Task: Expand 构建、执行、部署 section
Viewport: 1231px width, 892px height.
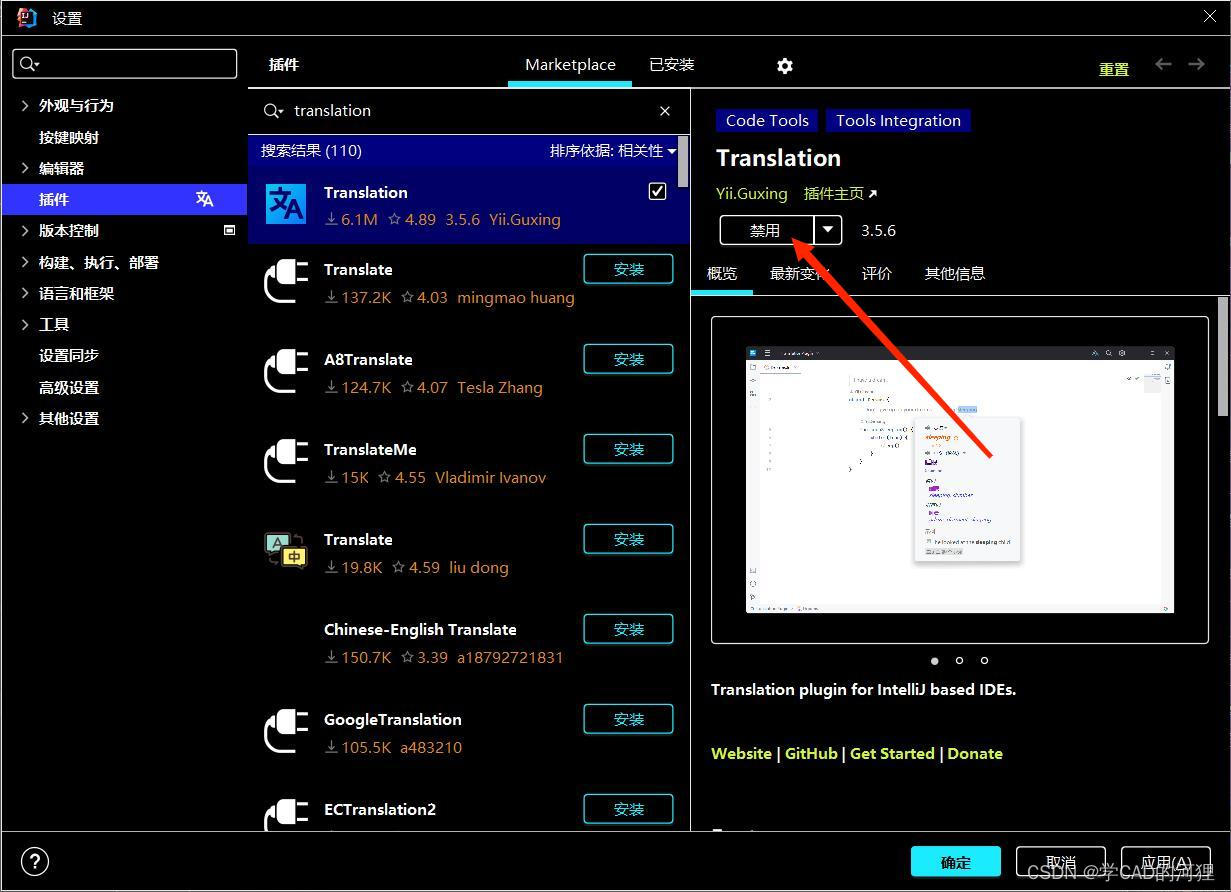Action: (25, 262)
